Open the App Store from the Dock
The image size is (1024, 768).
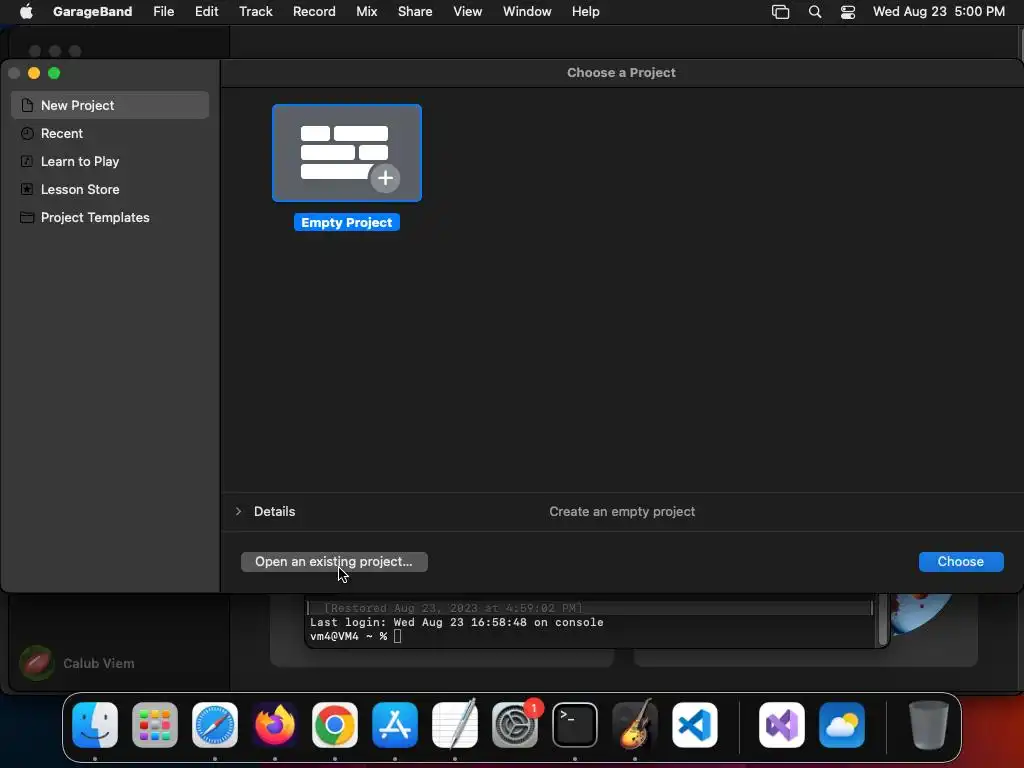click(x=395, y=725)
